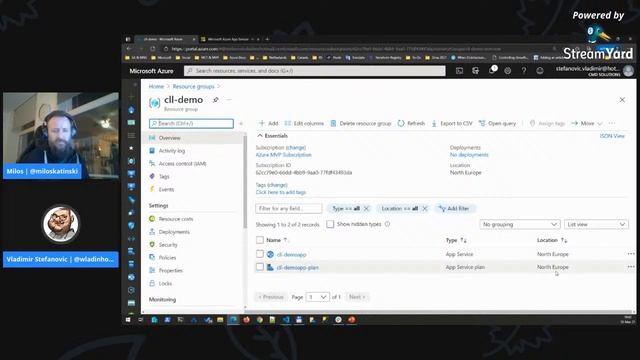640x360 pixels.
Task: Check the cll-demoapp row checkbox
Action: pos(260,254)
